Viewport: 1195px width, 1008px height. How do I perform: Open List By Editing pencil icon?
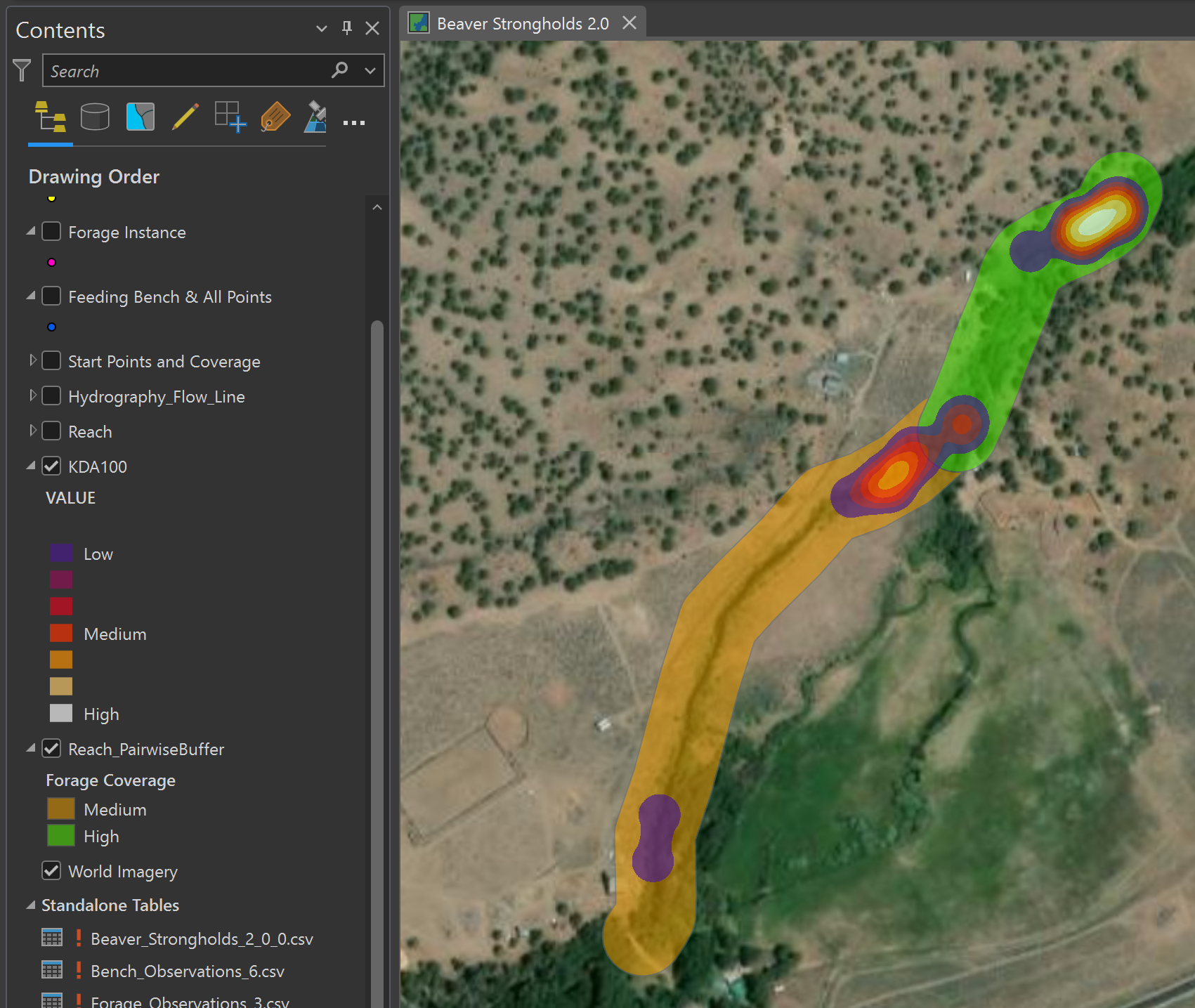(185, 117)
